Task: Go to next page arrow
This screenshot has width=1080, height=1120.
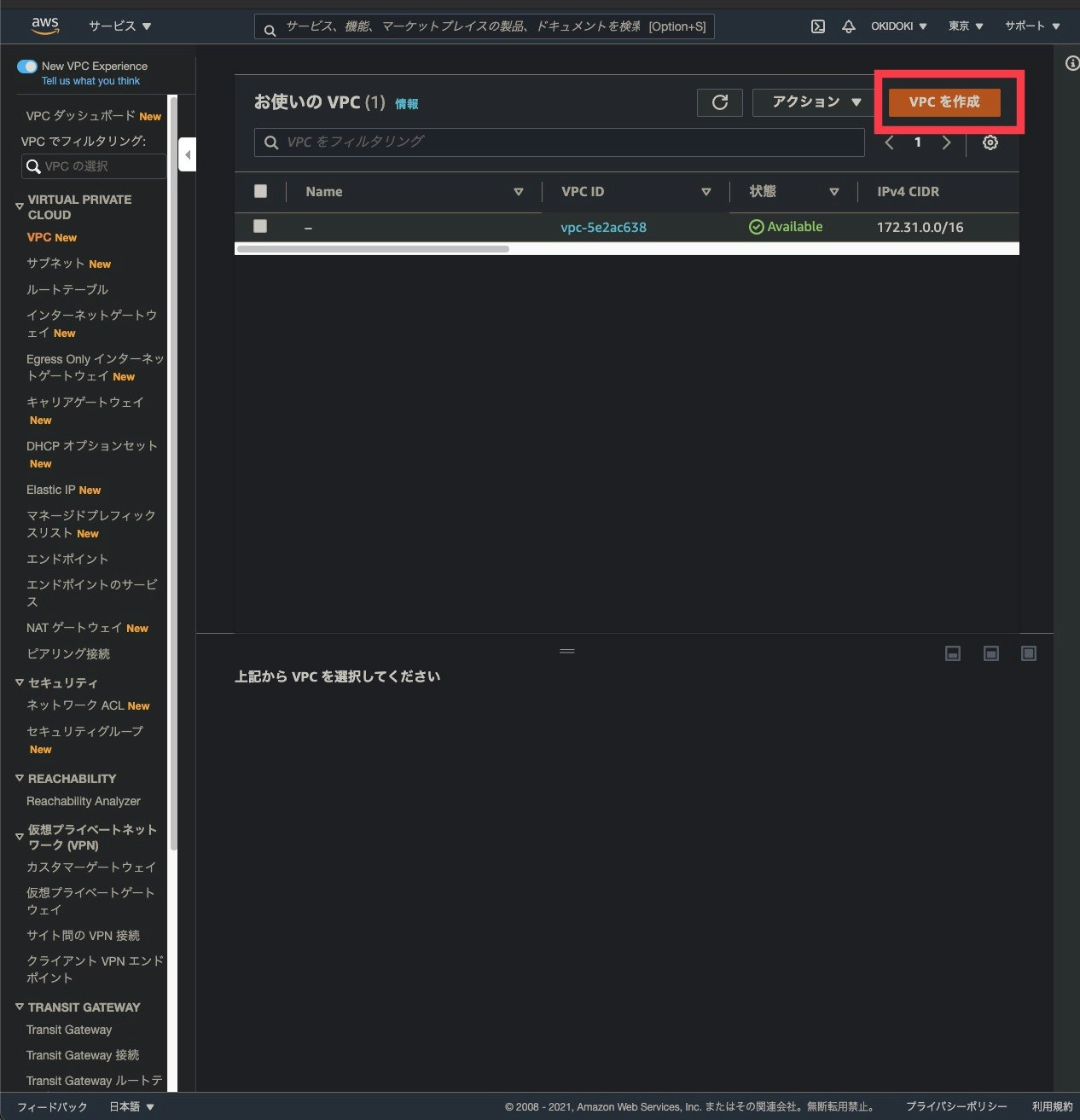Action: click(x=946, y=142)
